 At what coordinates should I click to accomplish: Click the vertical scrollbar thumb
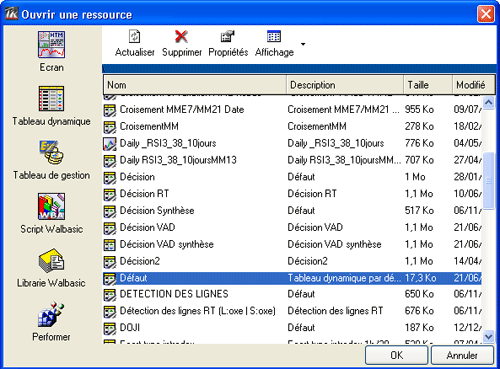tap(488, 181)
